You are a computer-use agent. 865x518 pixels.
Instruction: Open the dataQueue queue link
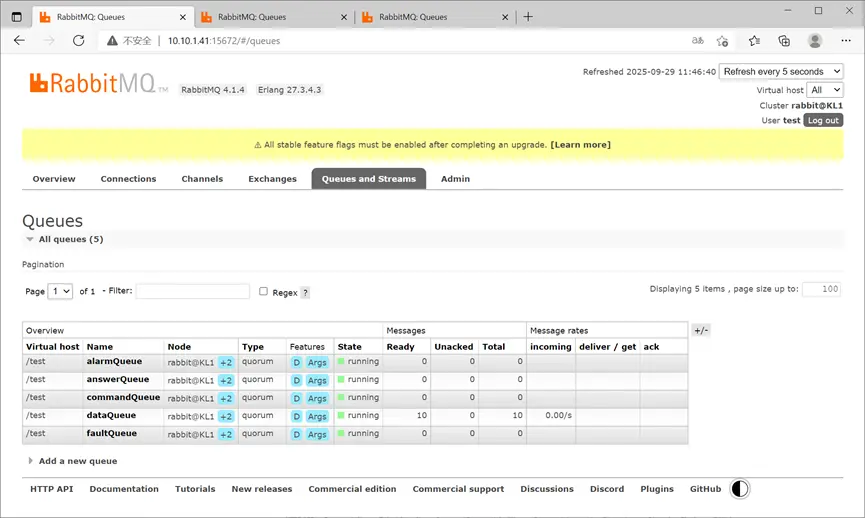tap(111, 415)
